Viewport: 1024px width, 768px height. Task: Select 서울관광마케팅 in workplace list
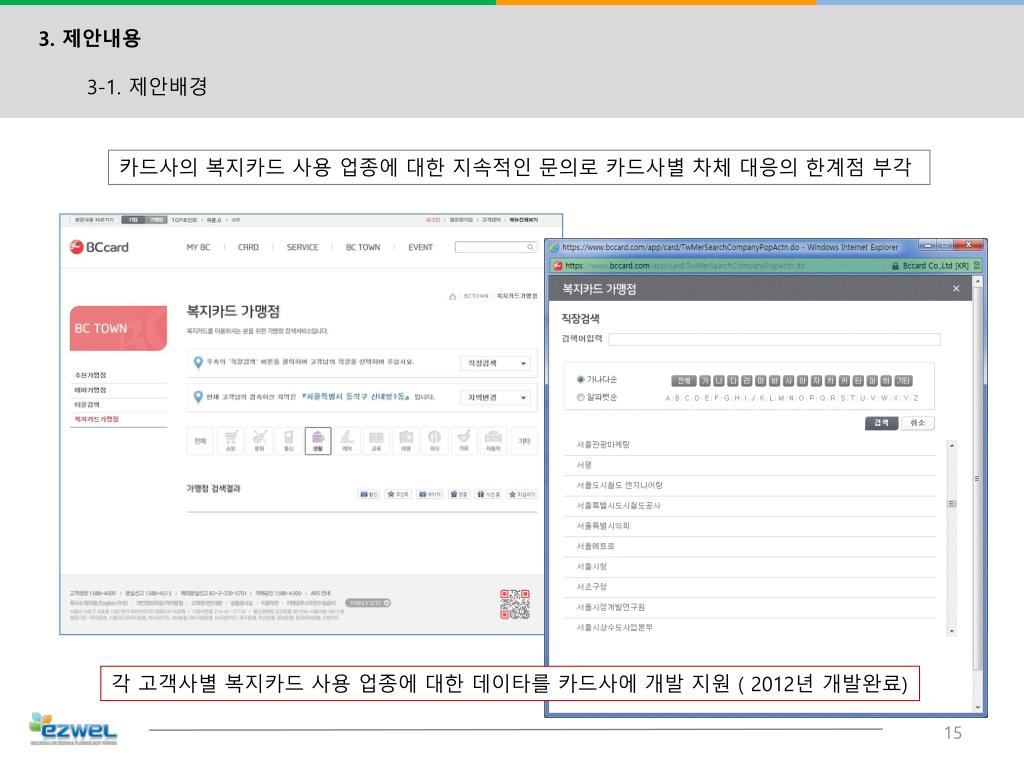click(603, 445)
